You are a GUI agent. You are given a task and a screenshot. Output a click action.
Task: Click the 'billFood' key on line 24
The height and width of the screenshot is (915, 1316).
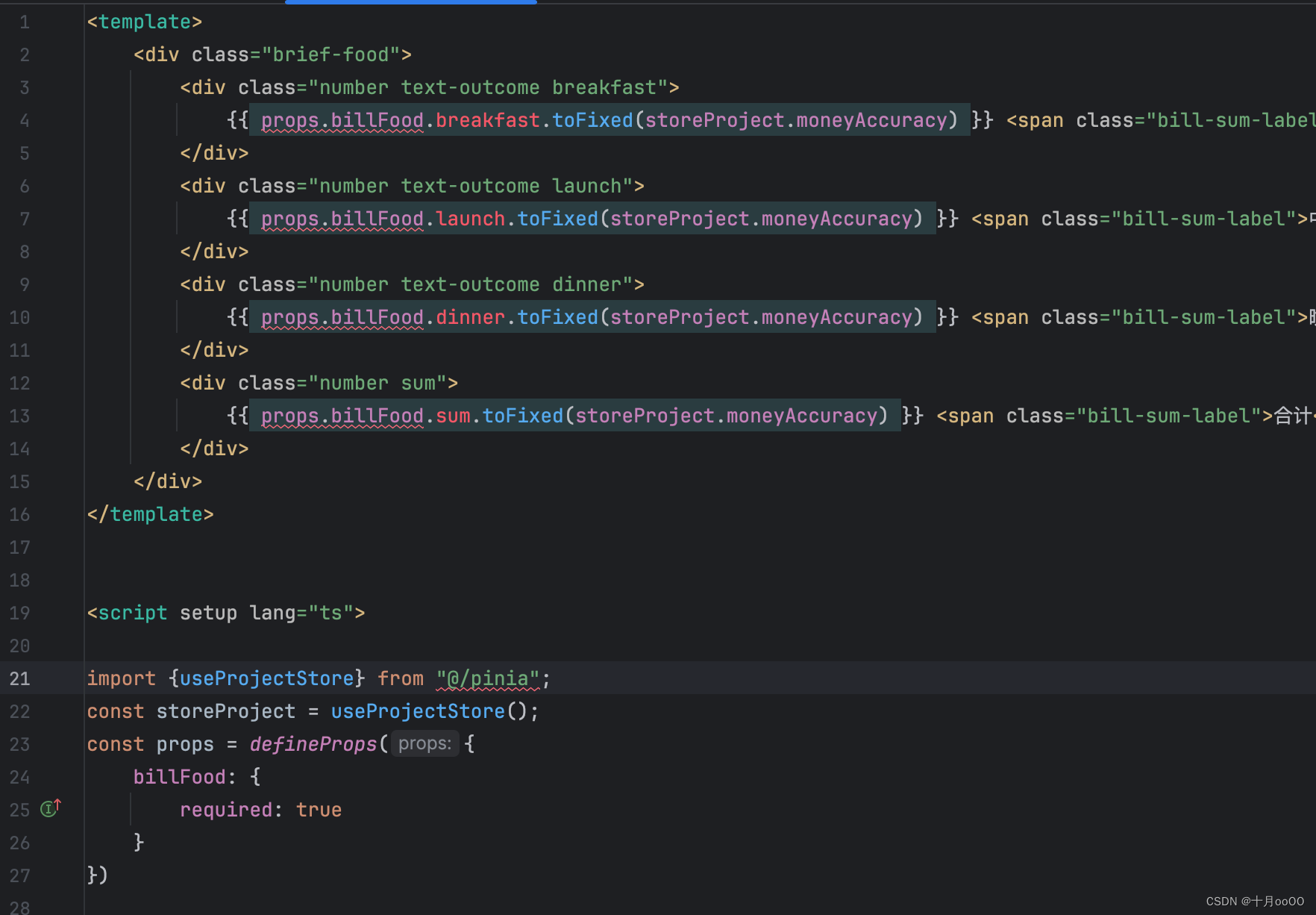click(x=180, y=777)
